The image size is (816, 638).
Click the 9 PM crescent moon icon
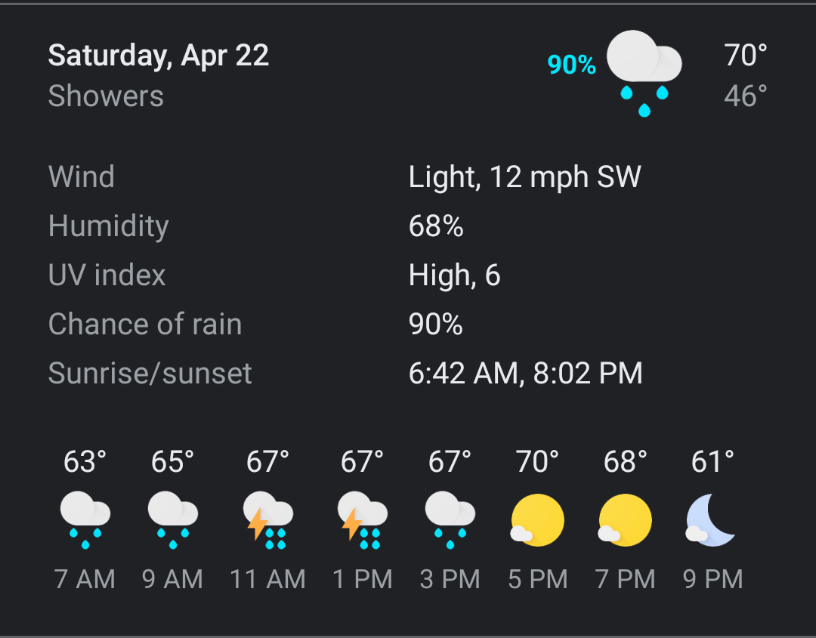point(711,520)
